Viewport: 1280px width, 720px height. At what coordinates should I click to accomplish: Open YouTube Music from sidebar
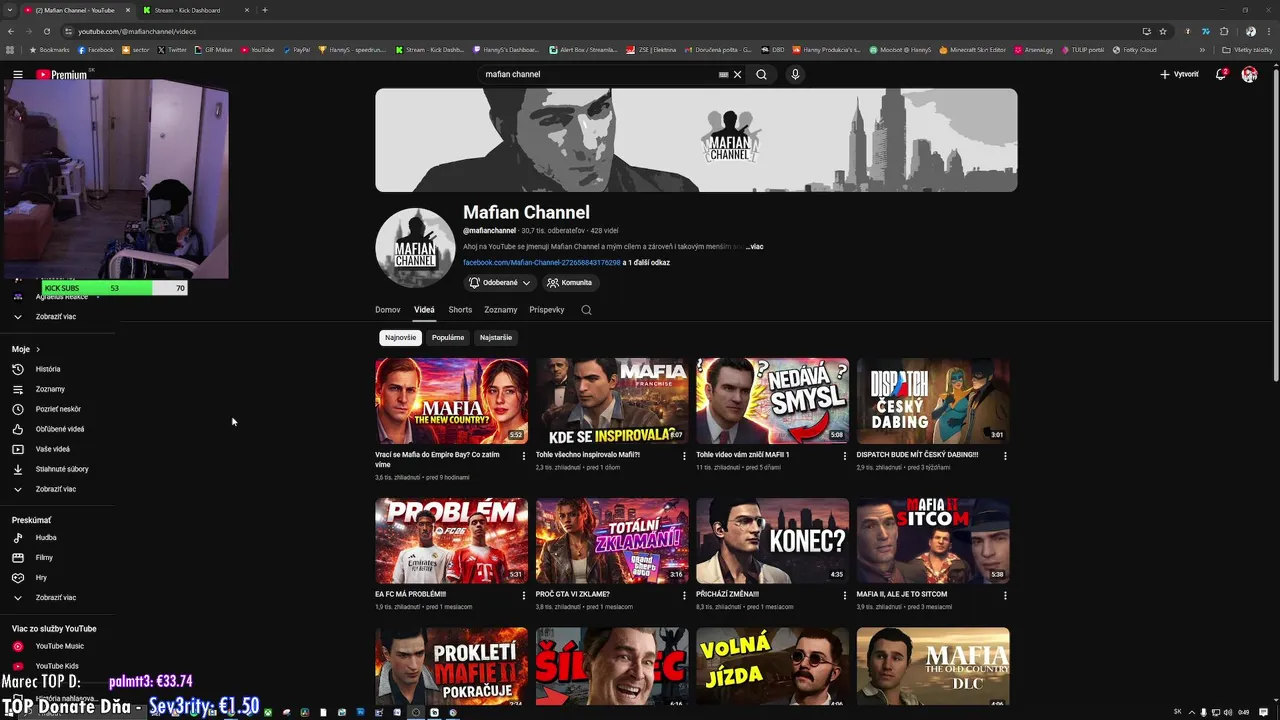click(58, 646)
